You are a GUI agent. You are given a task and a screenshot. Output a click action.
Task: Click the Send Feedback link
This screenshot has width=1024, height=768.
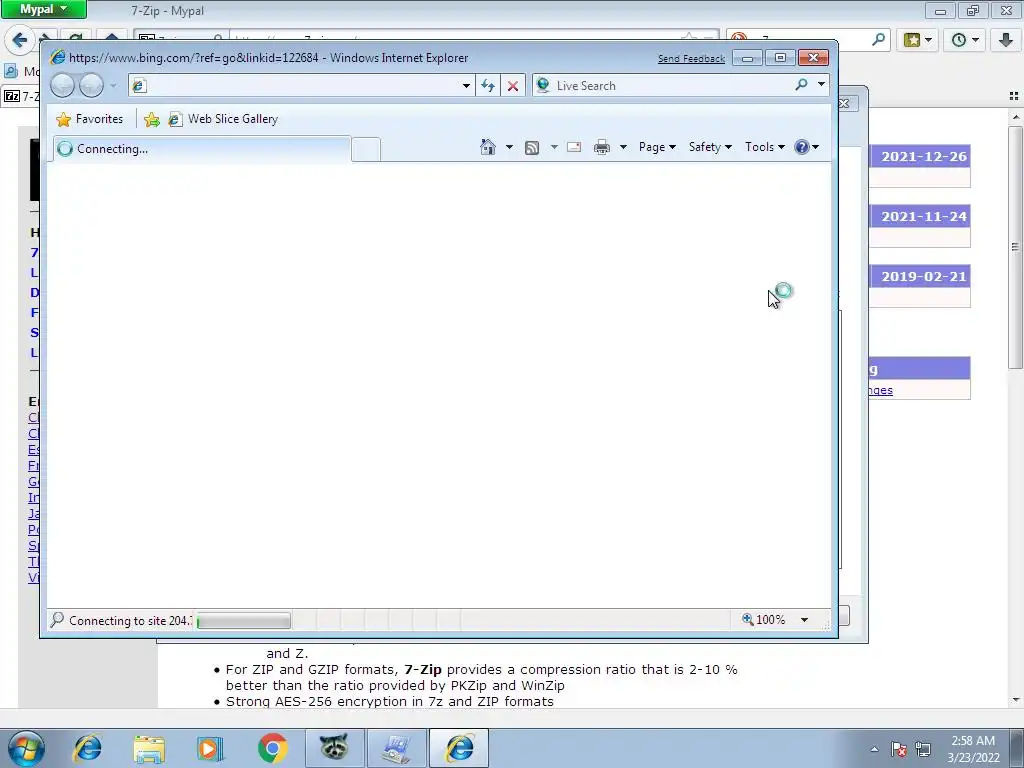click(691, 59)
